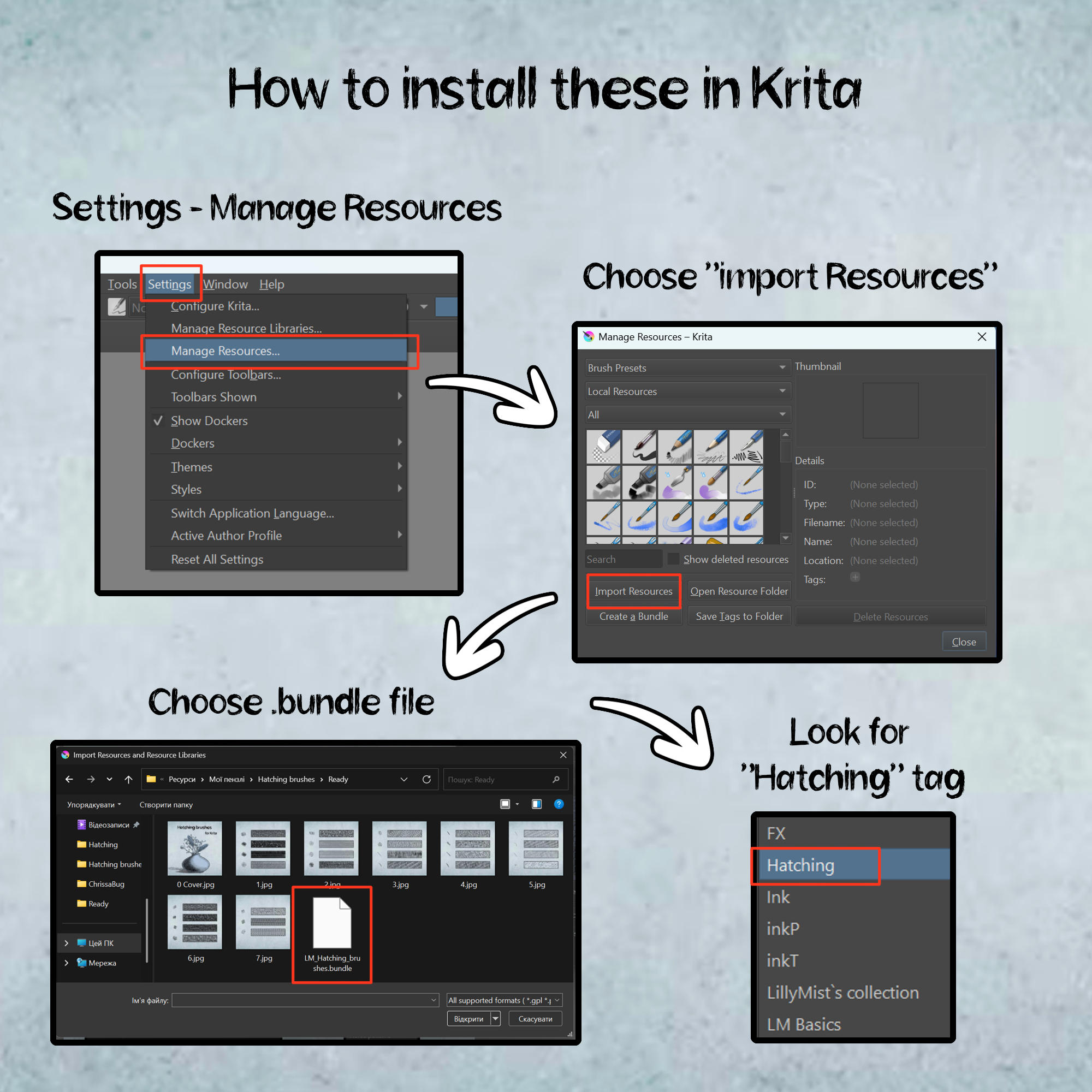Click the Відкрити open button
The width and height of the screenshot is (1092, 1092).
coord(468,1018)
